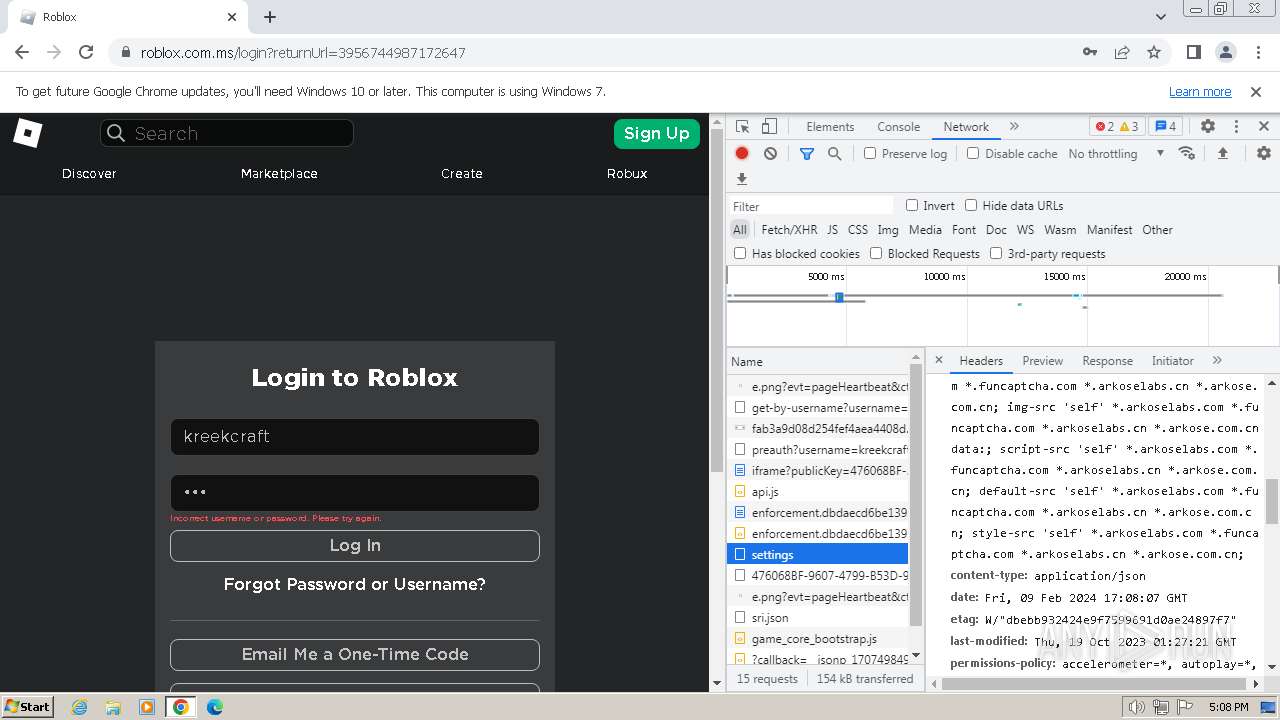Open the Response tab of request
The width and height of the screenshot is (1280, 720).
pyautogui.click(x=1107, y=361)
